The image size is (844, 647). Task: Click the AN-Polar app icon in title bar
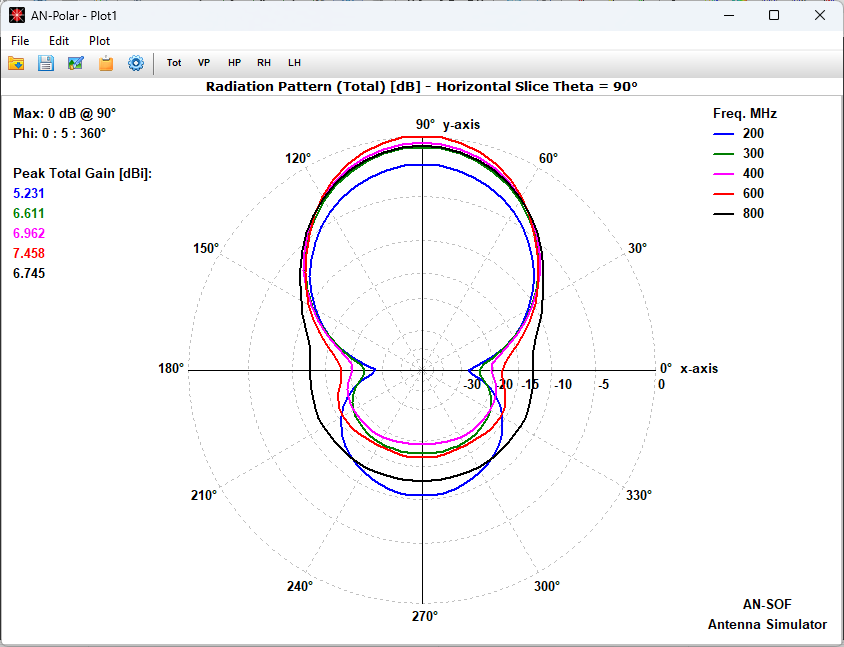[x=17, y=16]
